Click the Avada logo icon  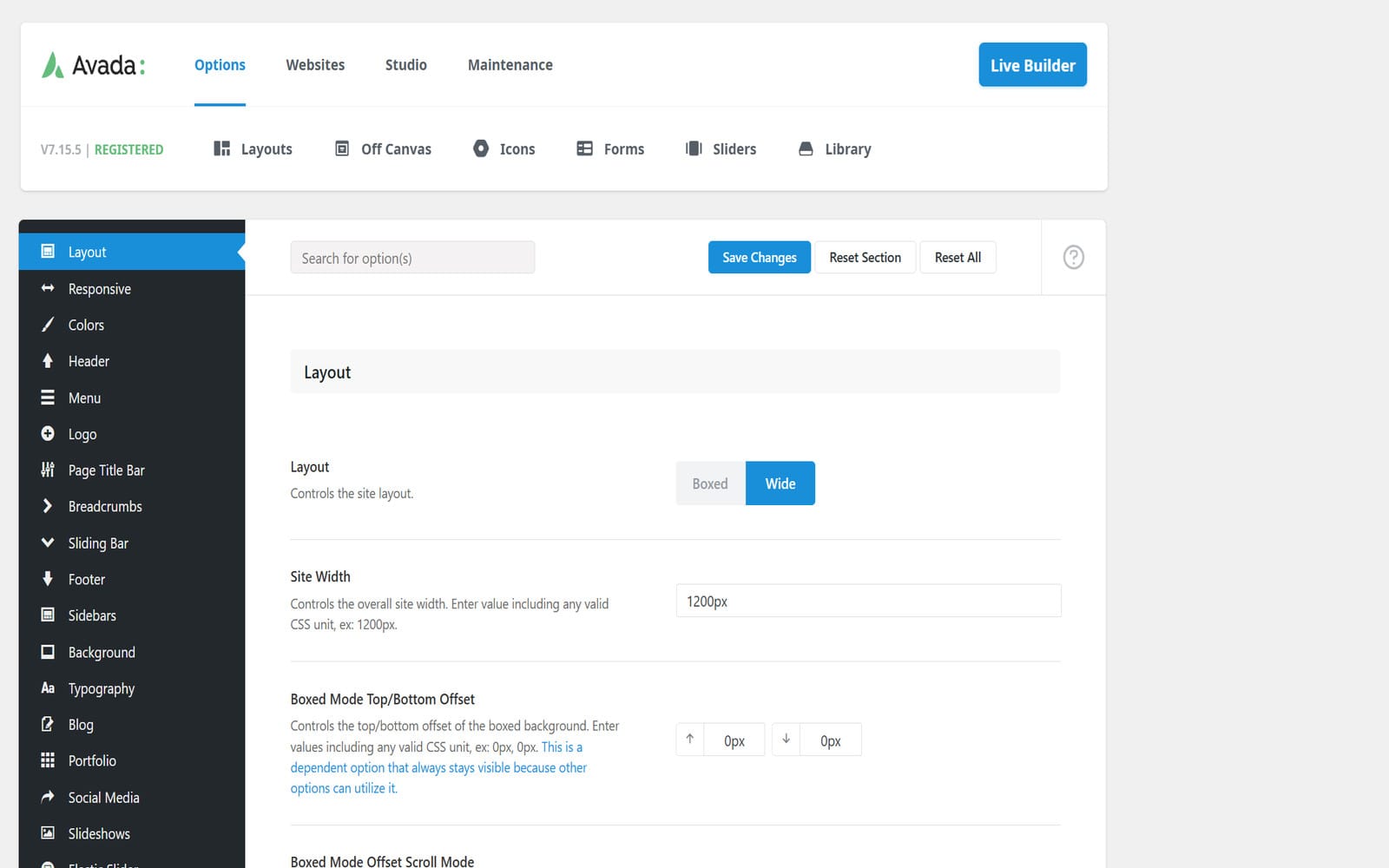52,65
